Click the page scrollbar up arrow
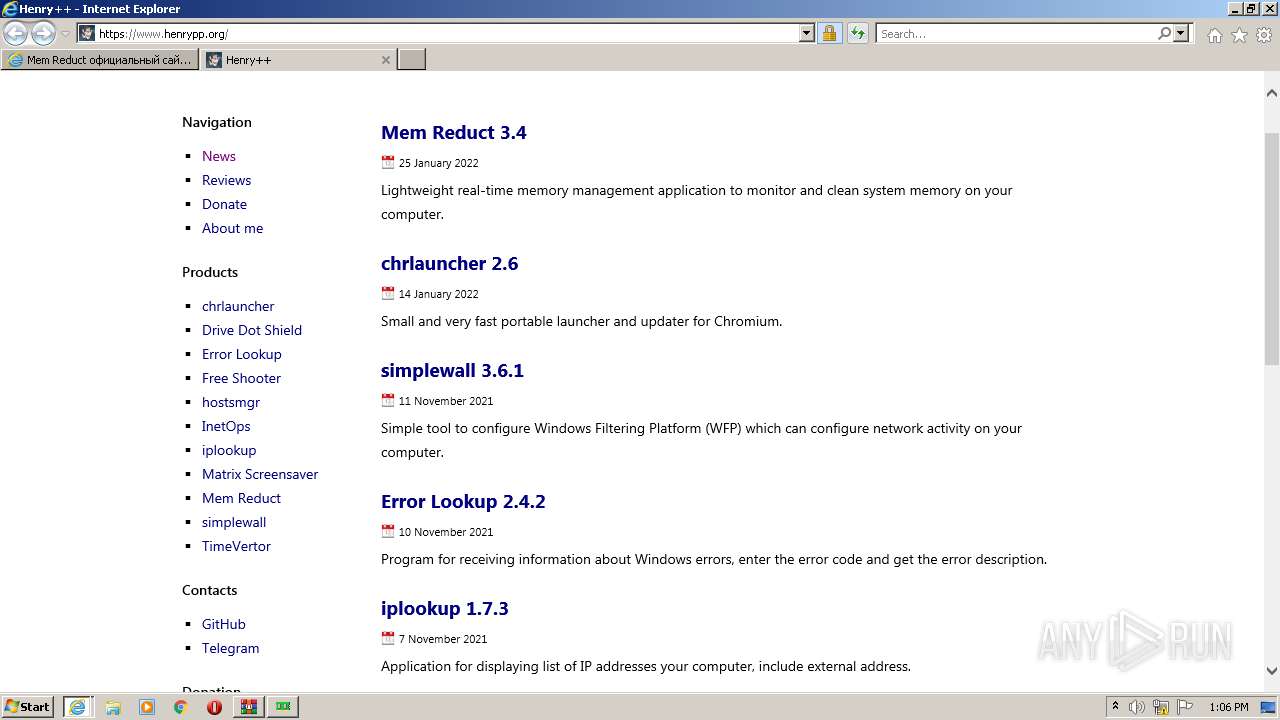 pos(1271,92)
